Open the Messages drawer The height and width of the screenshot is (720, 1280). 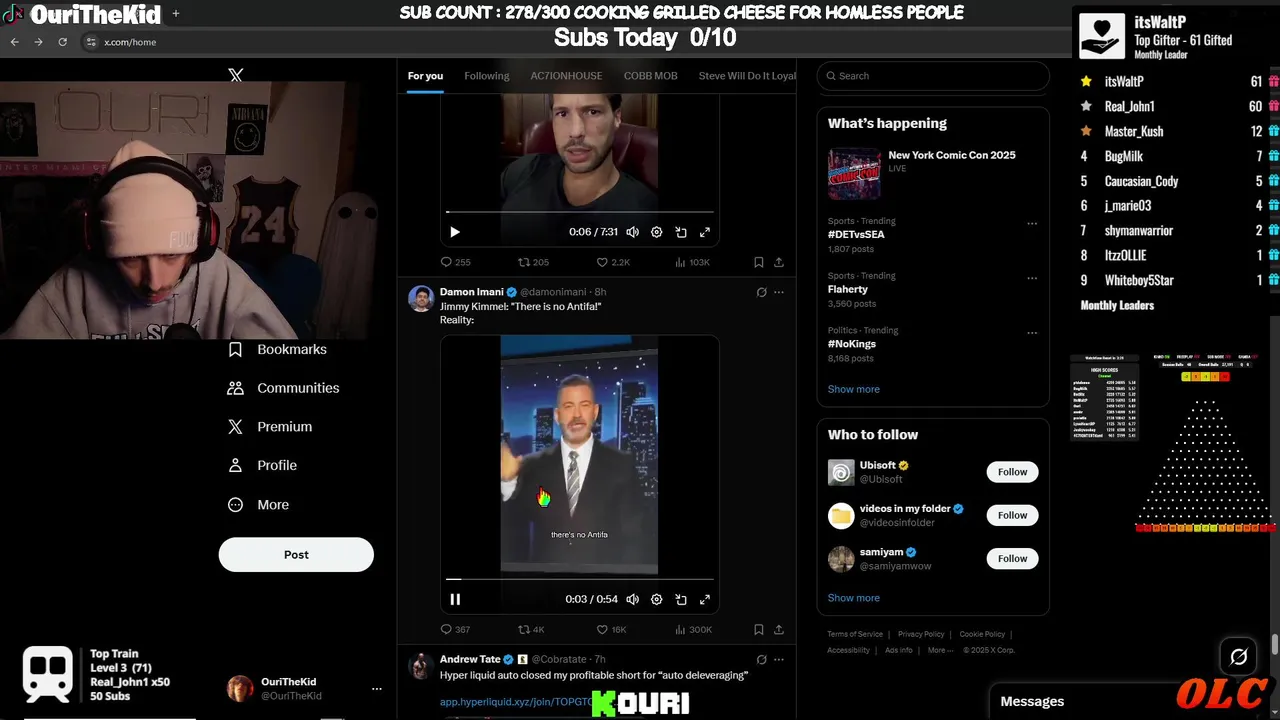tap(1032, 702)
